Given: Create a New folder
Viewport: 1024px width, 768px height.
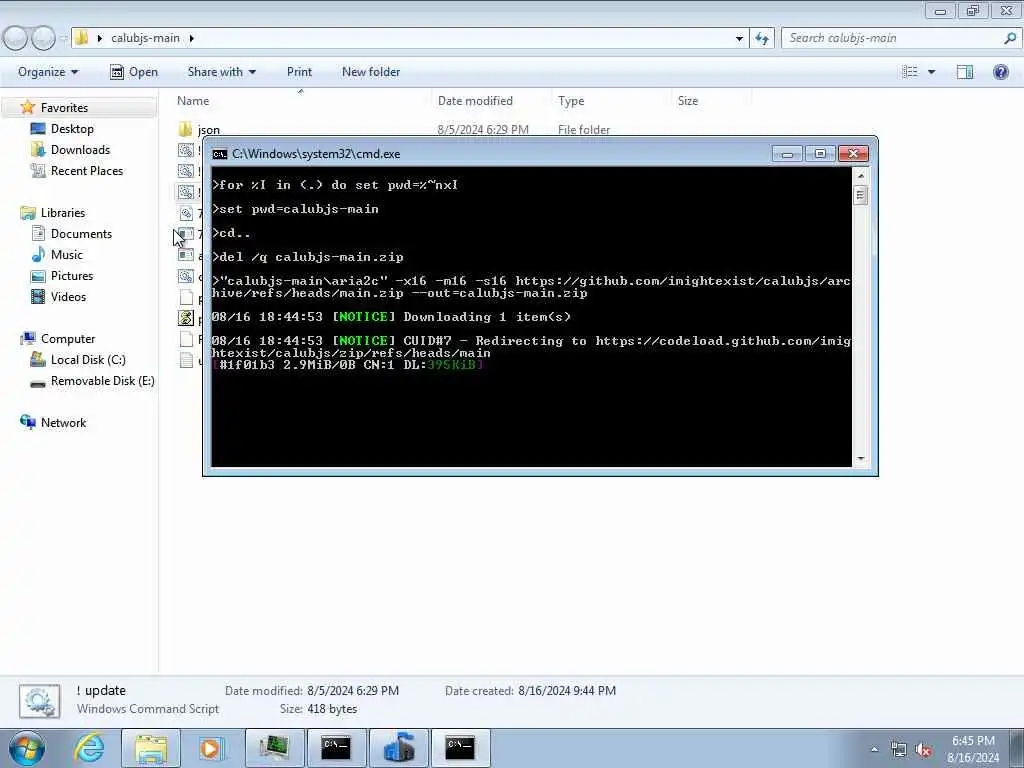Looking at the screenshot, I should point(371,72).
